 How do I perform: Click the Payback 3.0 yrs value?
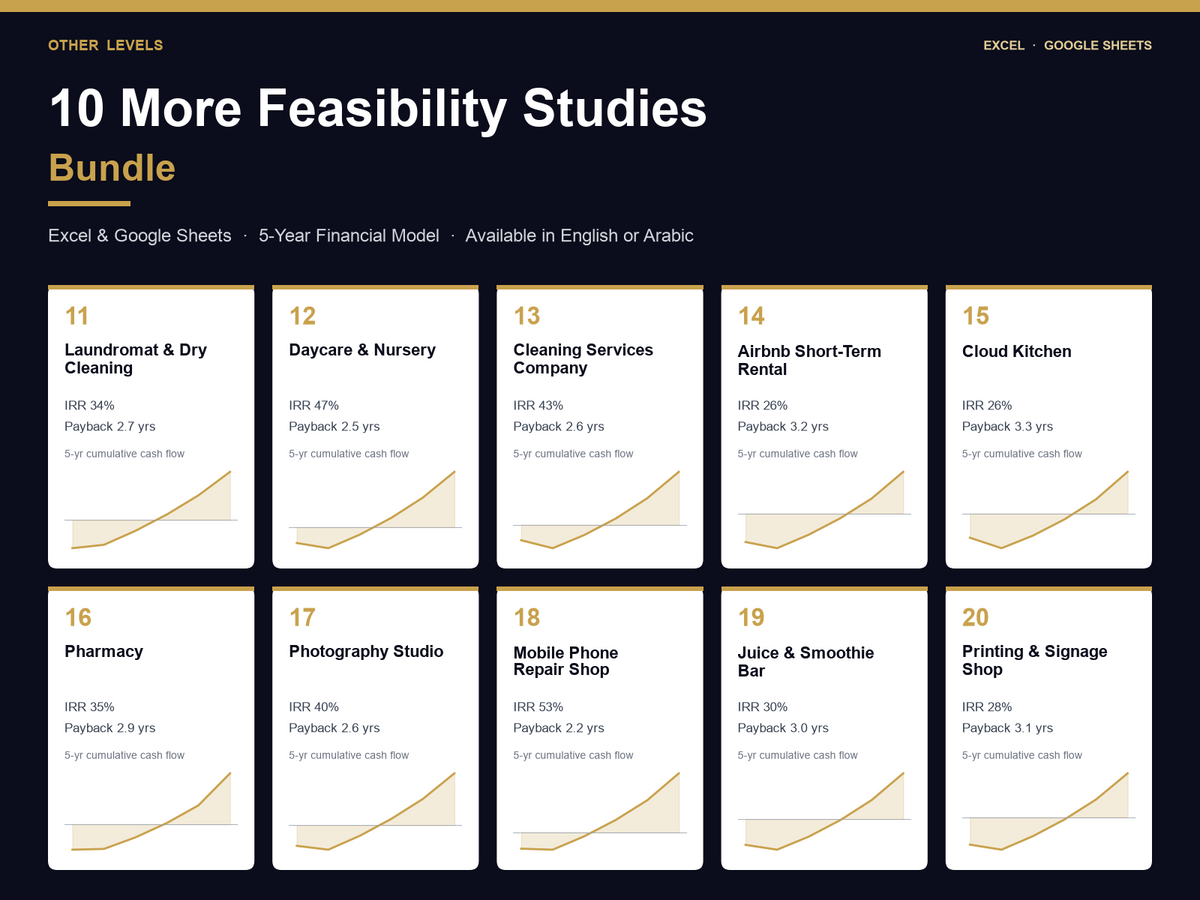(x=783, y=728)
